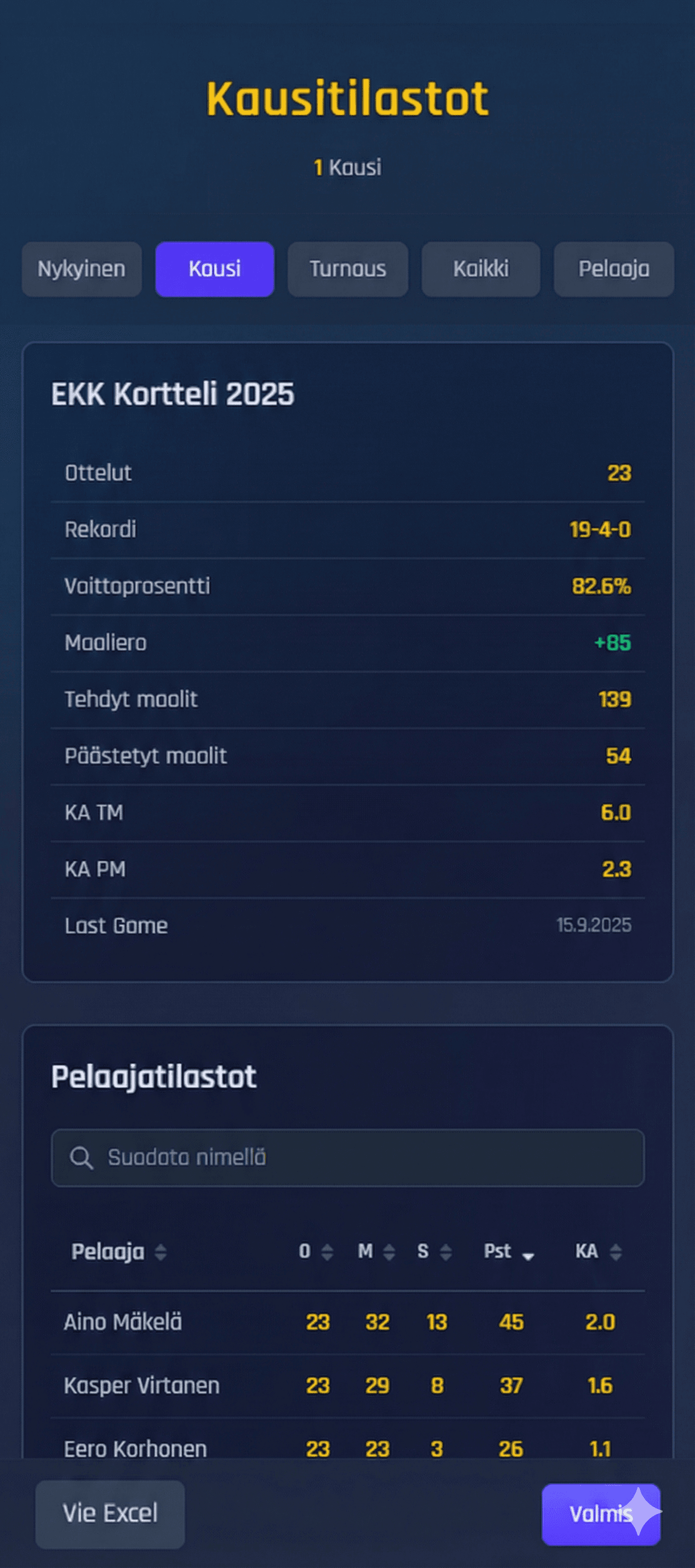Click sort arrows next to S column
This screenshot has height=1568, width=695.
click(x=446, y=1252)
